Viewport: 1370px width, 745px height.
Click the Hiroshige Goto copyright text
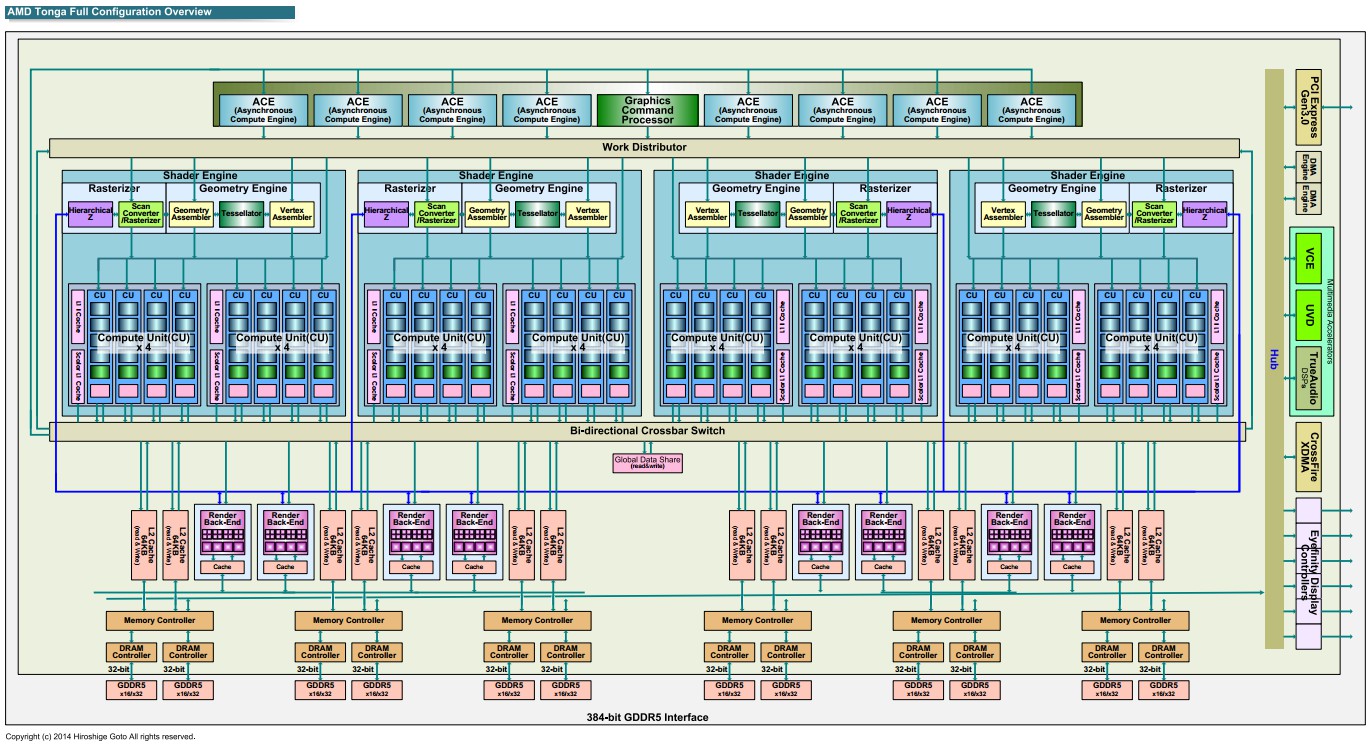[x=100, y=737]
